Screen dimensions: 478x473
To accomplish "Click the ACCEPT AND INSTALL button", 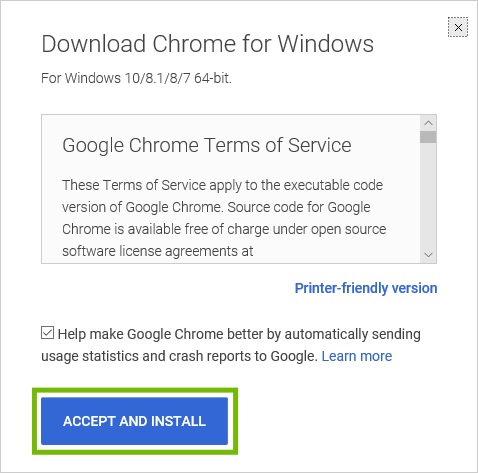I will (x=134, y=421).
